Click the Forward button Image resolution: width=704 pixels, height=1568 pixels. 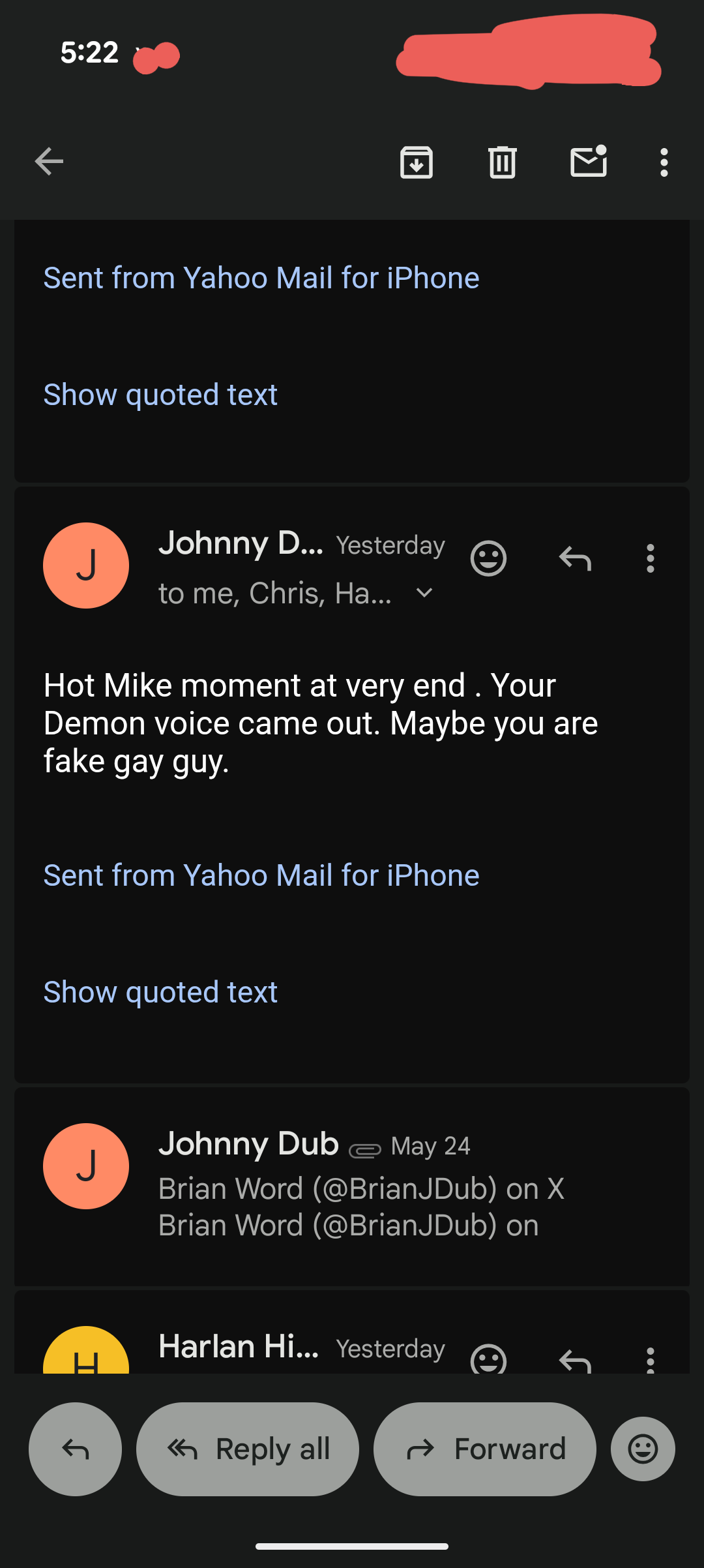tap(485, 1449)
